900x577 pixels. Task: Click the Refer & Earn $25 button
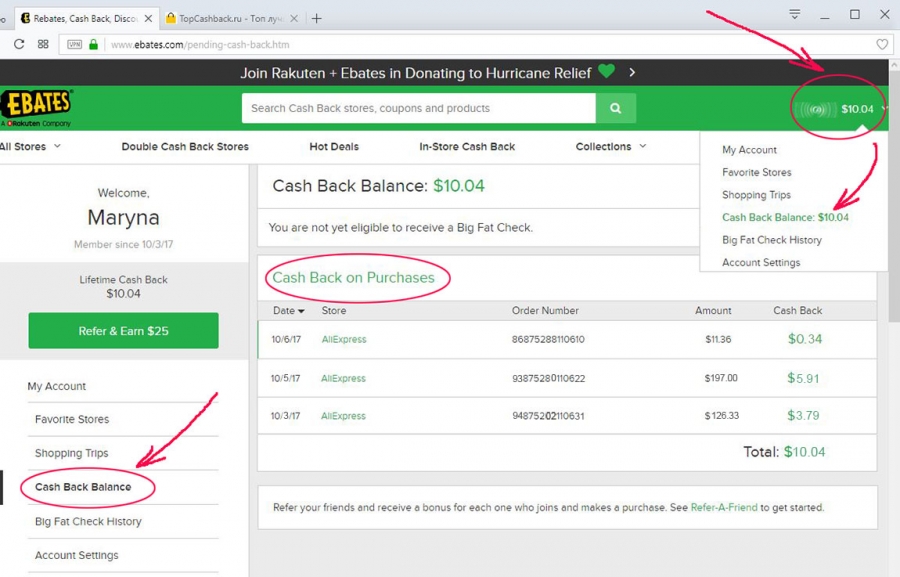[x=123, y=331]
